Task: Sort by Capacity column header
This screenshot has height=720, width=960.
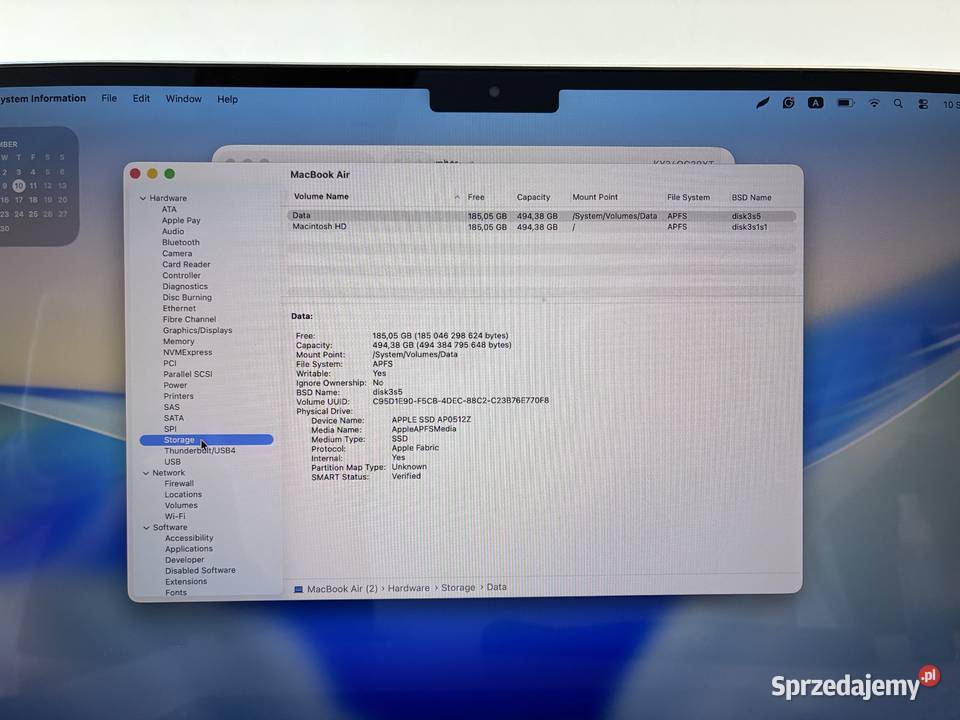Action: (x=533, y=197)
